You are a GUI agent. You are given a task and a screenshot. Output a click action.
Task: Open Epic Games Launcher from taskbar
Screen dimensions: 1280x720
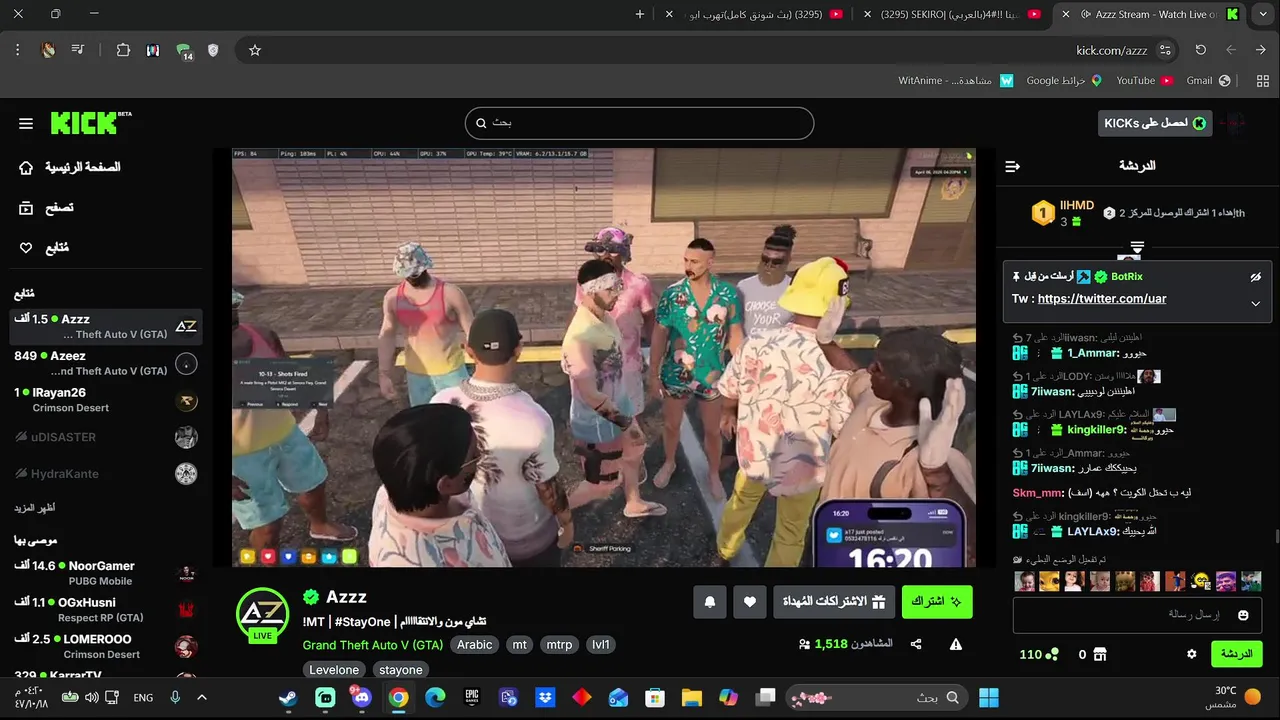pos(472,698)
